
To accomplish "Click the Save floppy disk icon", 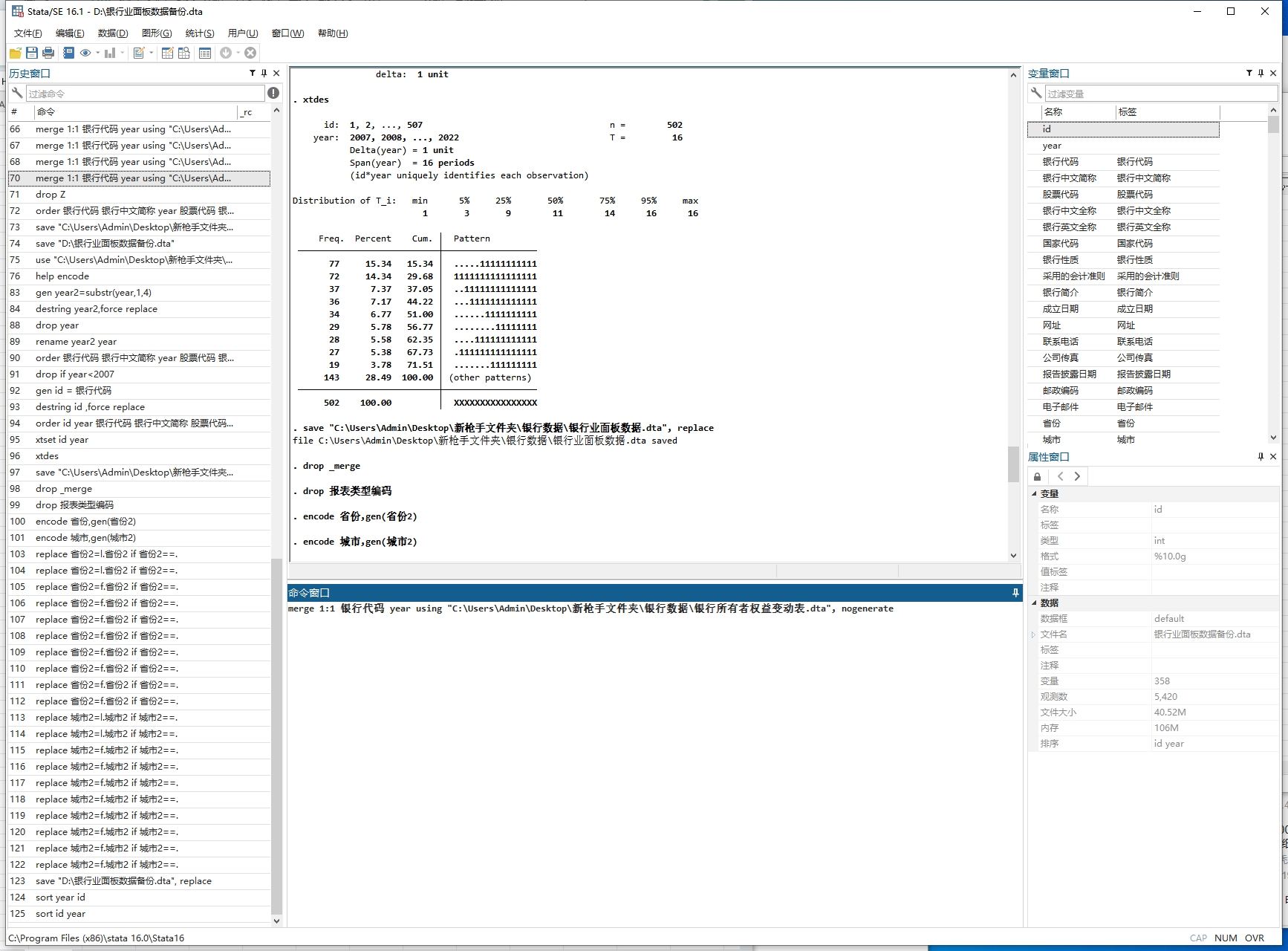I will [x=31, y=53].
